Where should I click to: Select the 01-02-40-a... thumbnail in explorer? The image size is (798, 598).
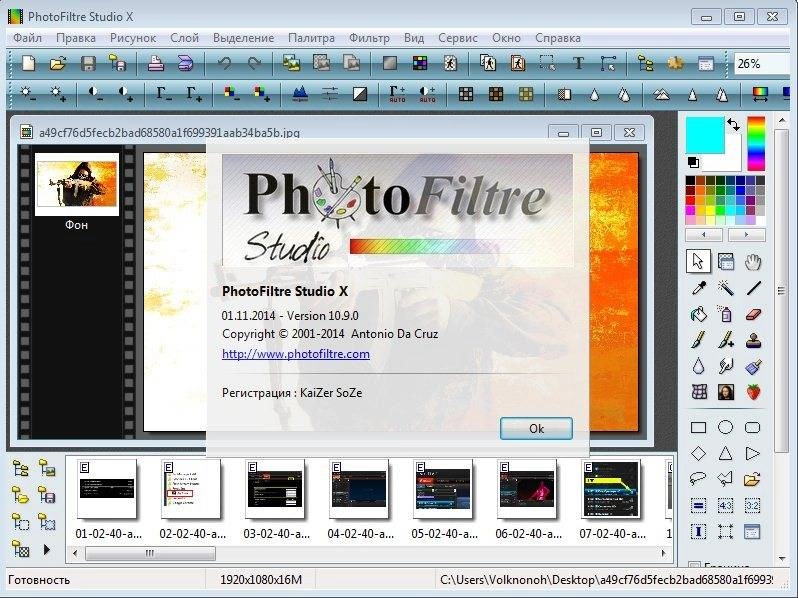pyautogui.click(x=107, y=489)
